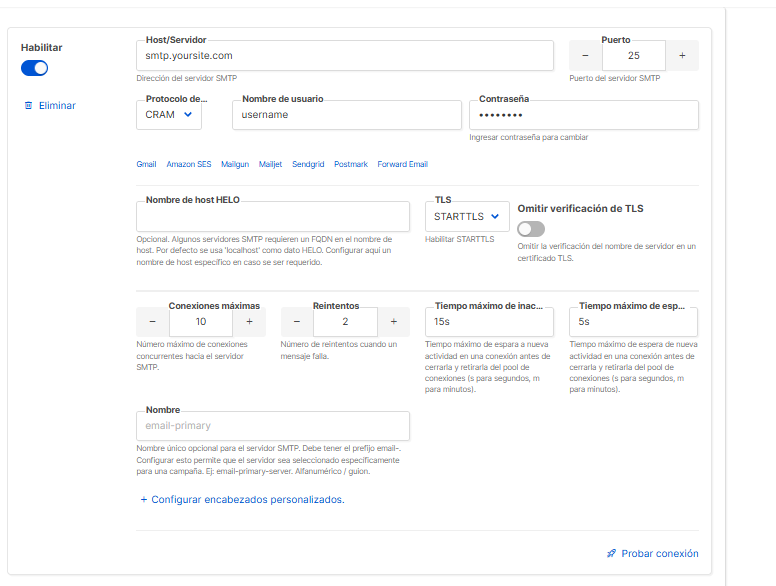Pick the Sendgrid preset link

308,164
